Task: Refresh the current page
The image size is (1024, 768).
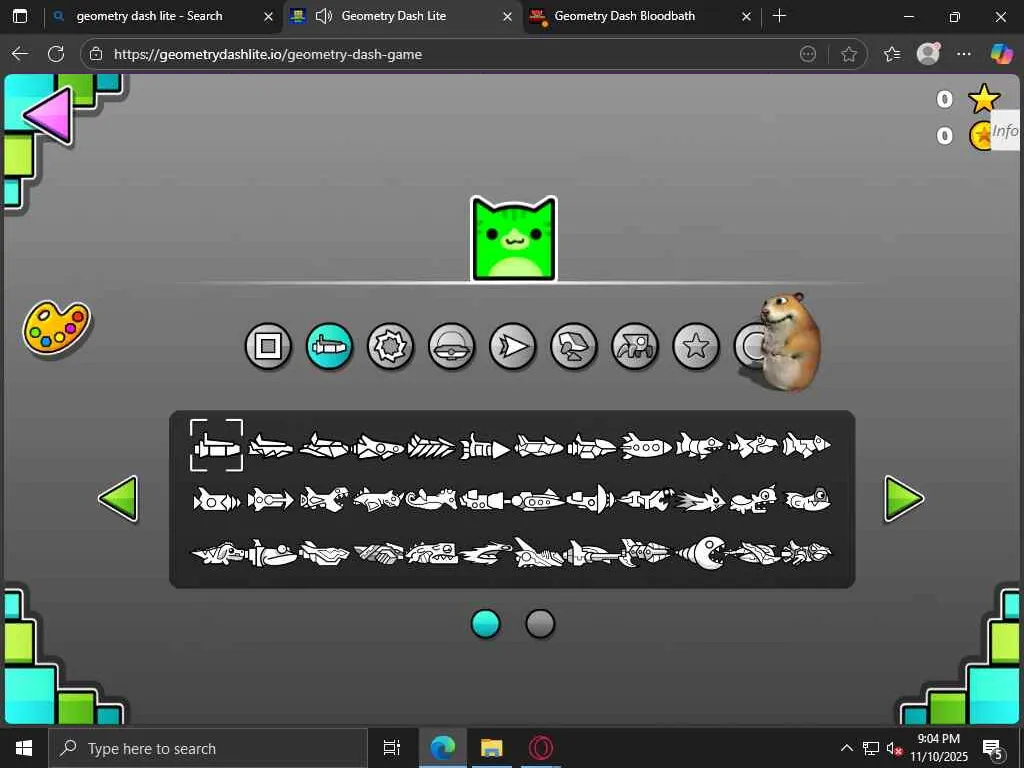Action: 56,54
